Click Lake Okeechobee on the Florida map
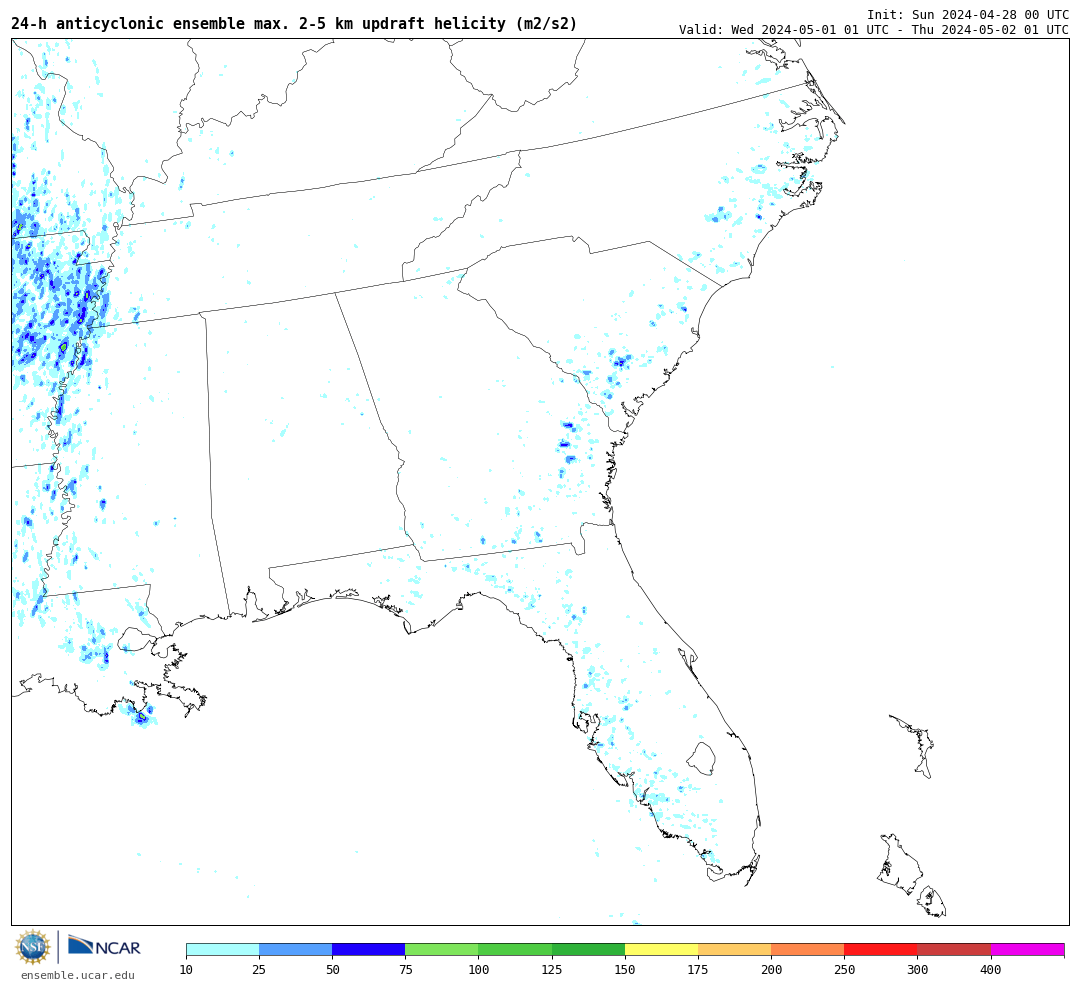The height and width of the screenshot is (988, 1080). click(x=702, y=758)
